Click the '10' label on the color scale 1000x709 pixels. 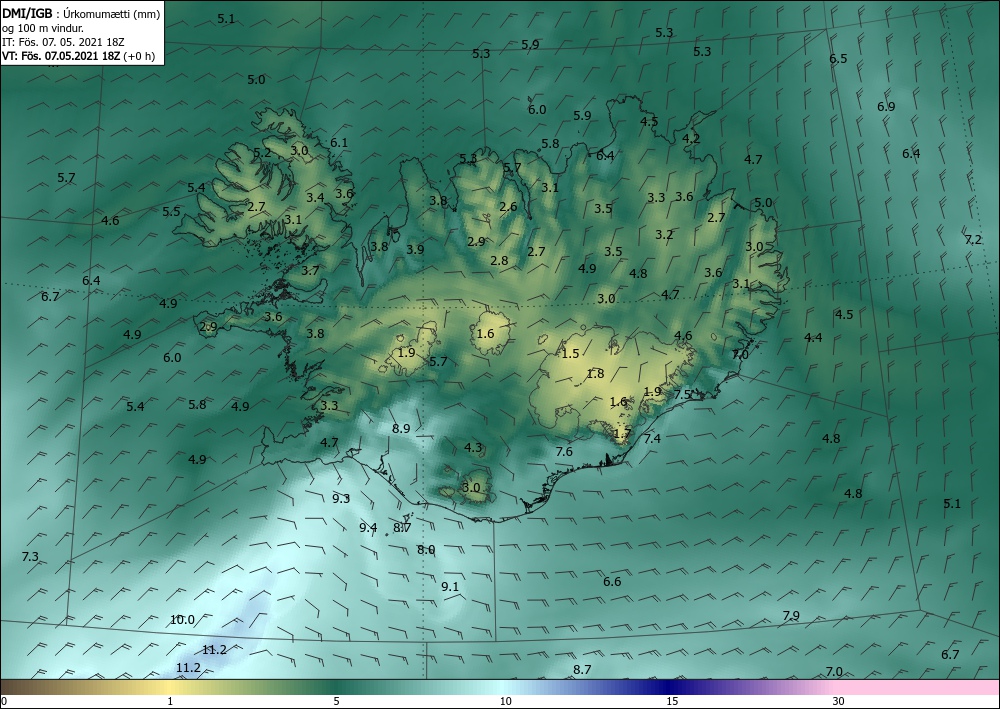click(505, 701)
